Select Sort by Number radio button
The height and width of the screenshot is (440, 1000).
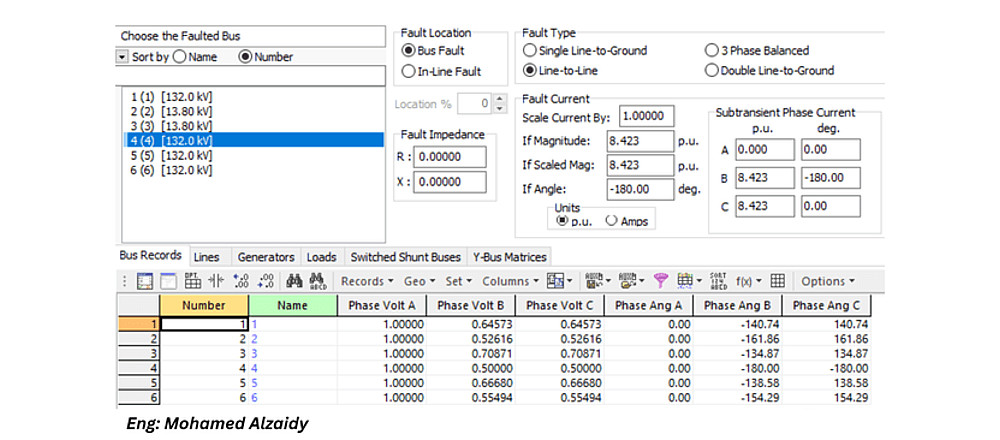[245, 57]
